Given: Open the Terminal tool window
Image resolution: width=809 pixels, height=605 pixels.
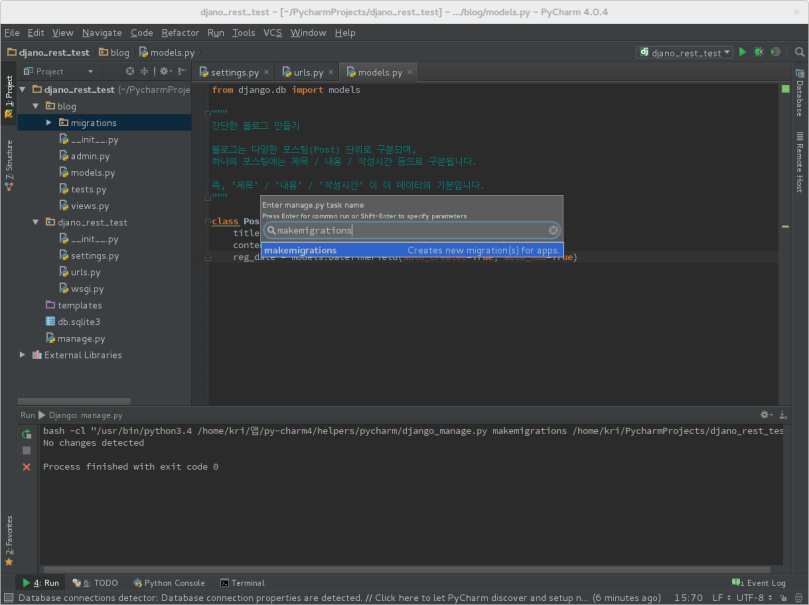Looking at the screenshot, I should coord(242,583).
